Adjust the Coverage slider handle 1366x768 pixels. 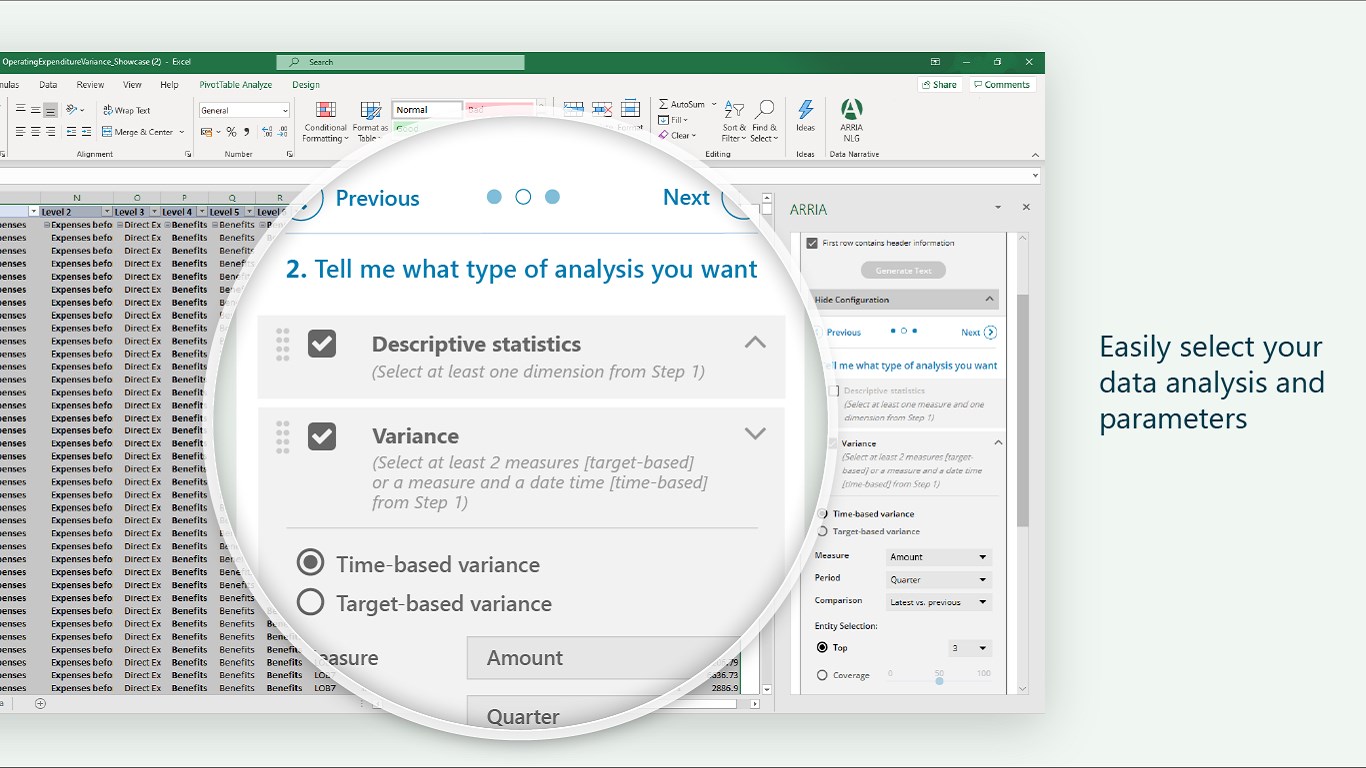tap(939, 680)
